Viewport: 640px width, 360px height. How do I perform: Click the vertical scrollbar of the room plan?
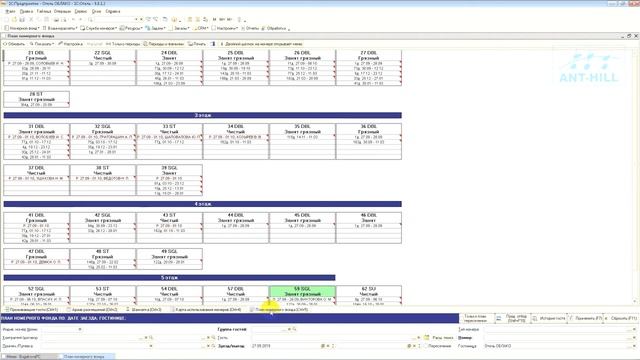pos(635,176)
